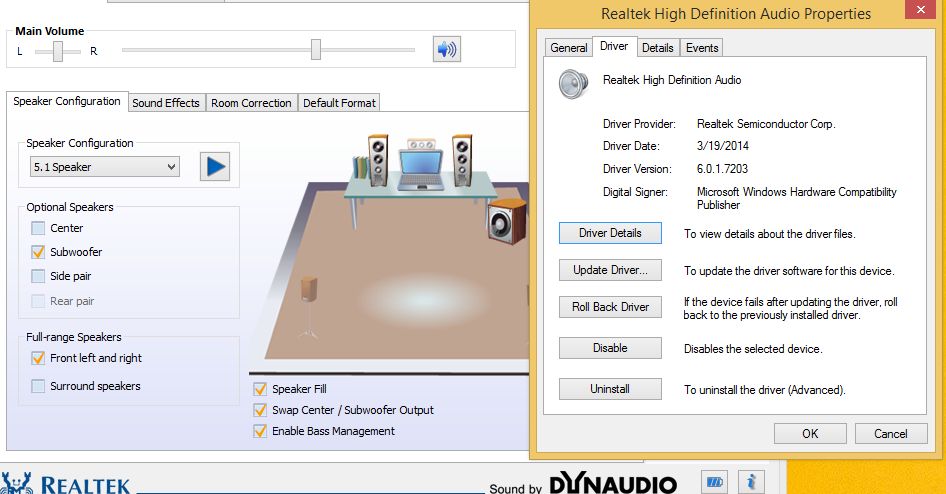Open the Events tab in Properties
946x494 pixels.
point(702,48)
